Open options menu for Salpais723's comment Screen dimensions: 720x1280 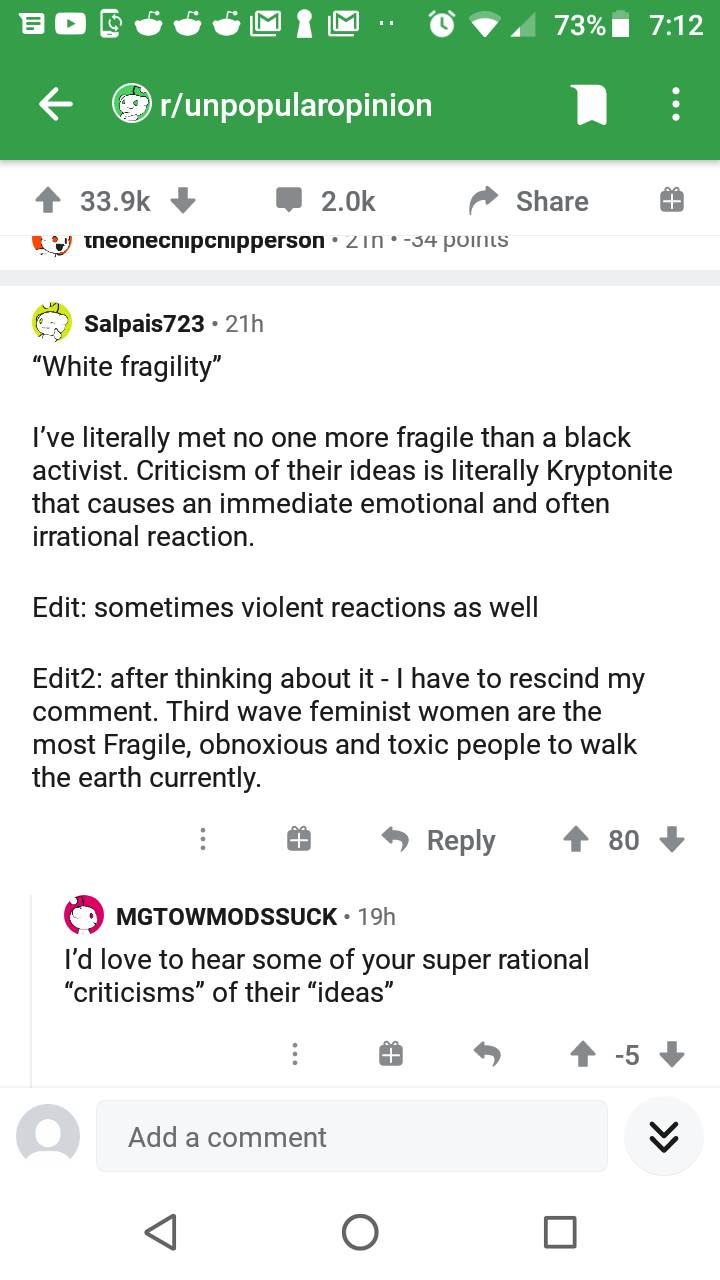203,839
